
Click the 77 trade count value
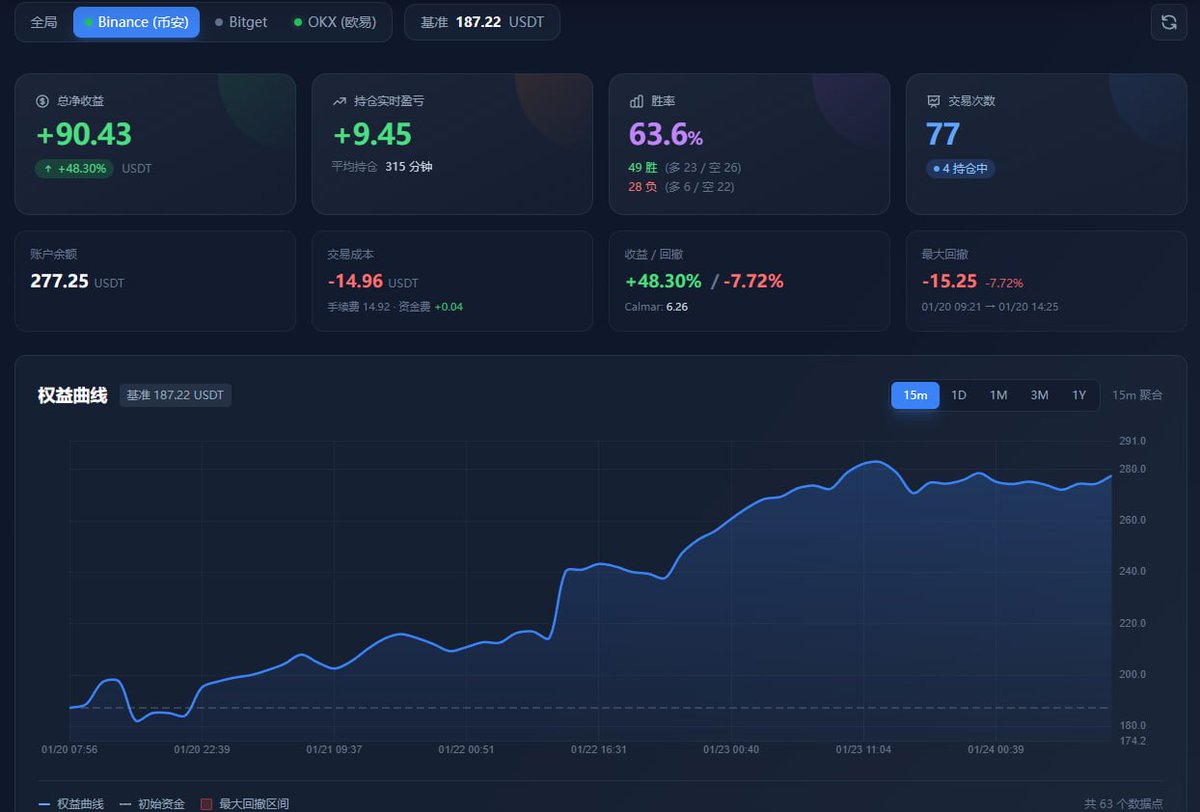pyautogui.click(x=943, y=134)
